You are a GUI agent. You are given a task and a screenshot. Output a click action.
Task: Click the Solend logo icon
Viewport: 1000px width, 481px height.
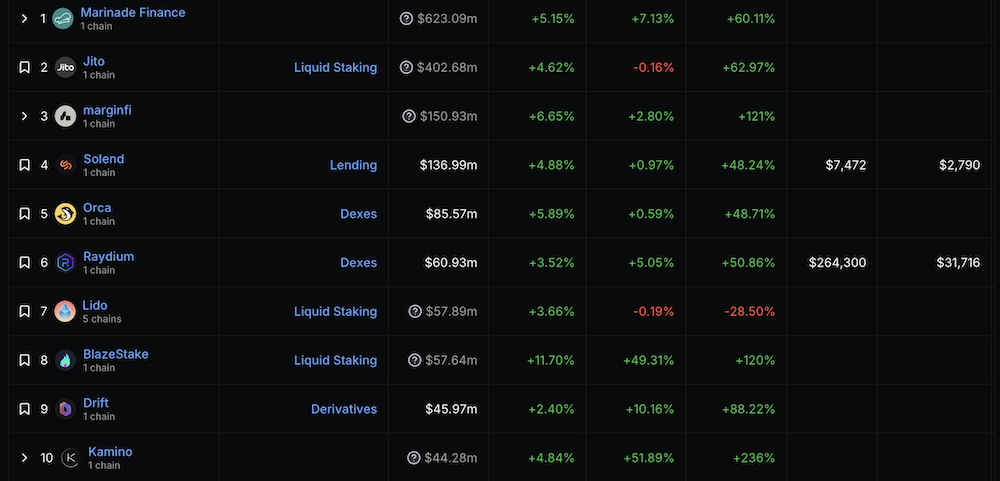tap(65, 165)
